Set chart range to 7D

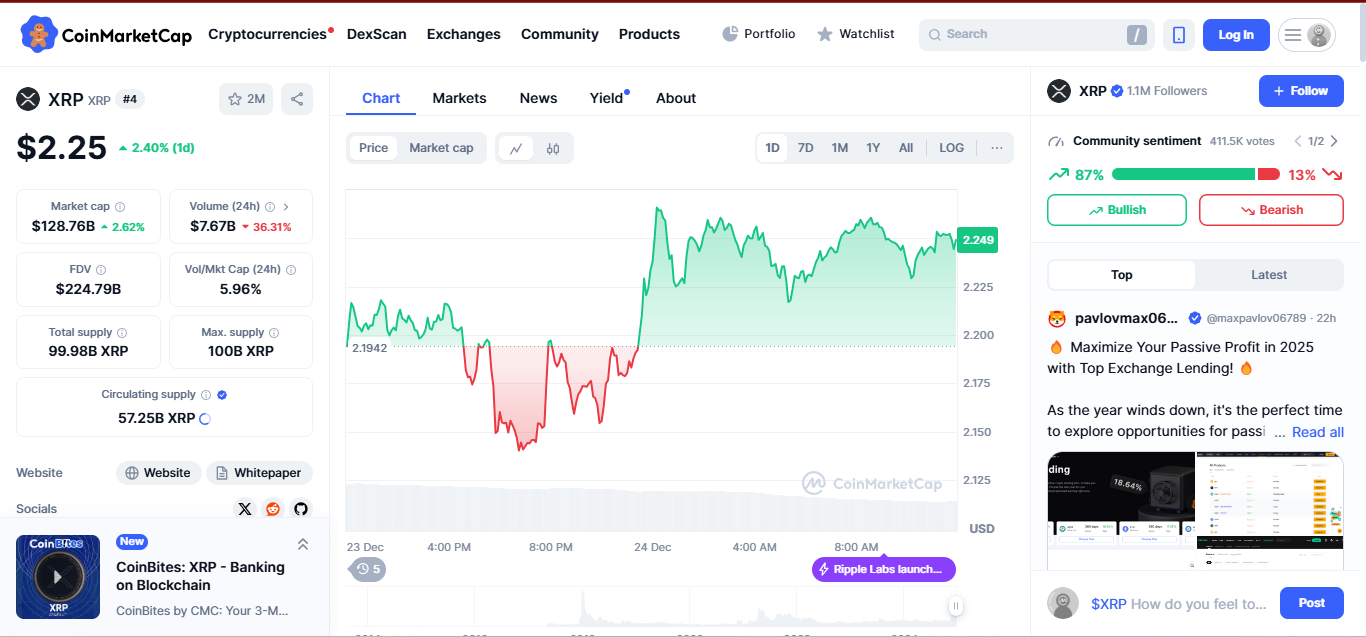point(805,148)
